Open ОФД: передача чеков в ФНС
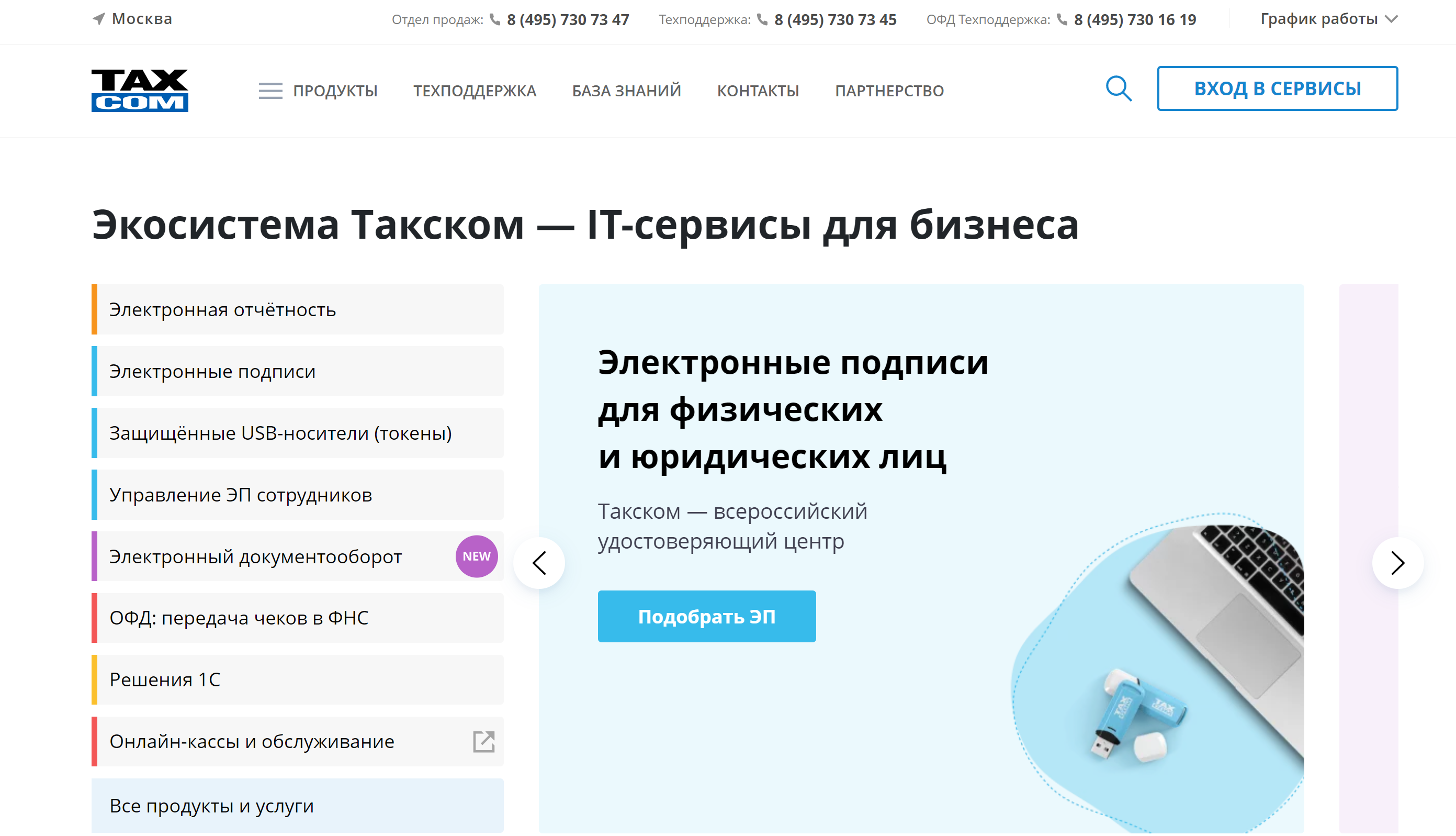This screenshot has width=1456, height=836. (x=297, y=618)
